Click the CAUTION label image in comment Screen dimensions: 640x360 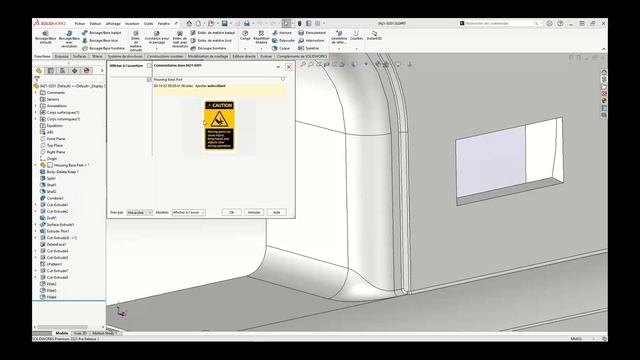click(220, 125)
